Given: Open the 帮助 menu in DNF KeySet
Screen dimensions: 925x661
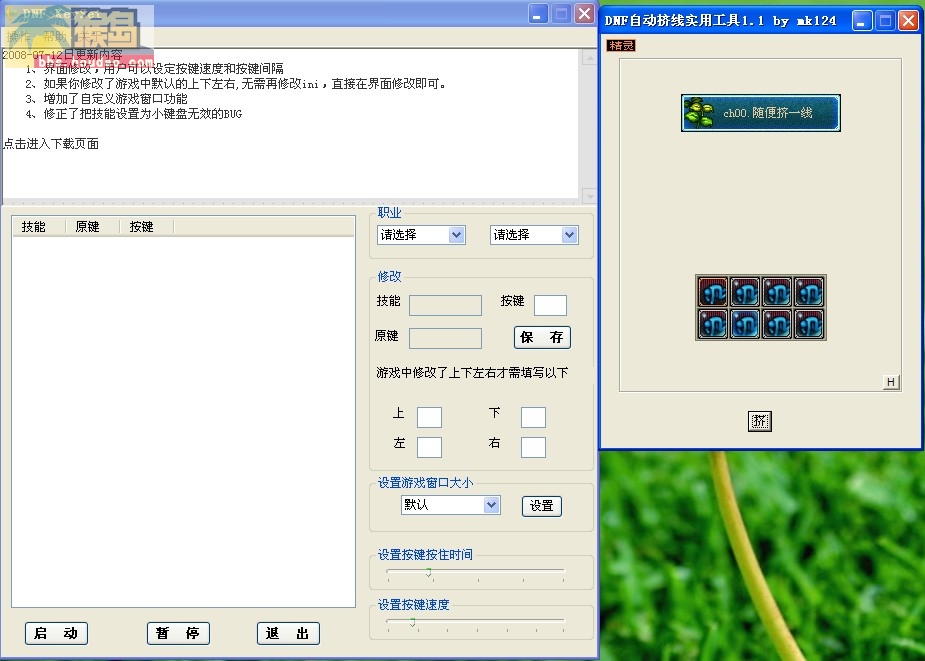Looking at the screenshot, I should [x=54, y=37].
